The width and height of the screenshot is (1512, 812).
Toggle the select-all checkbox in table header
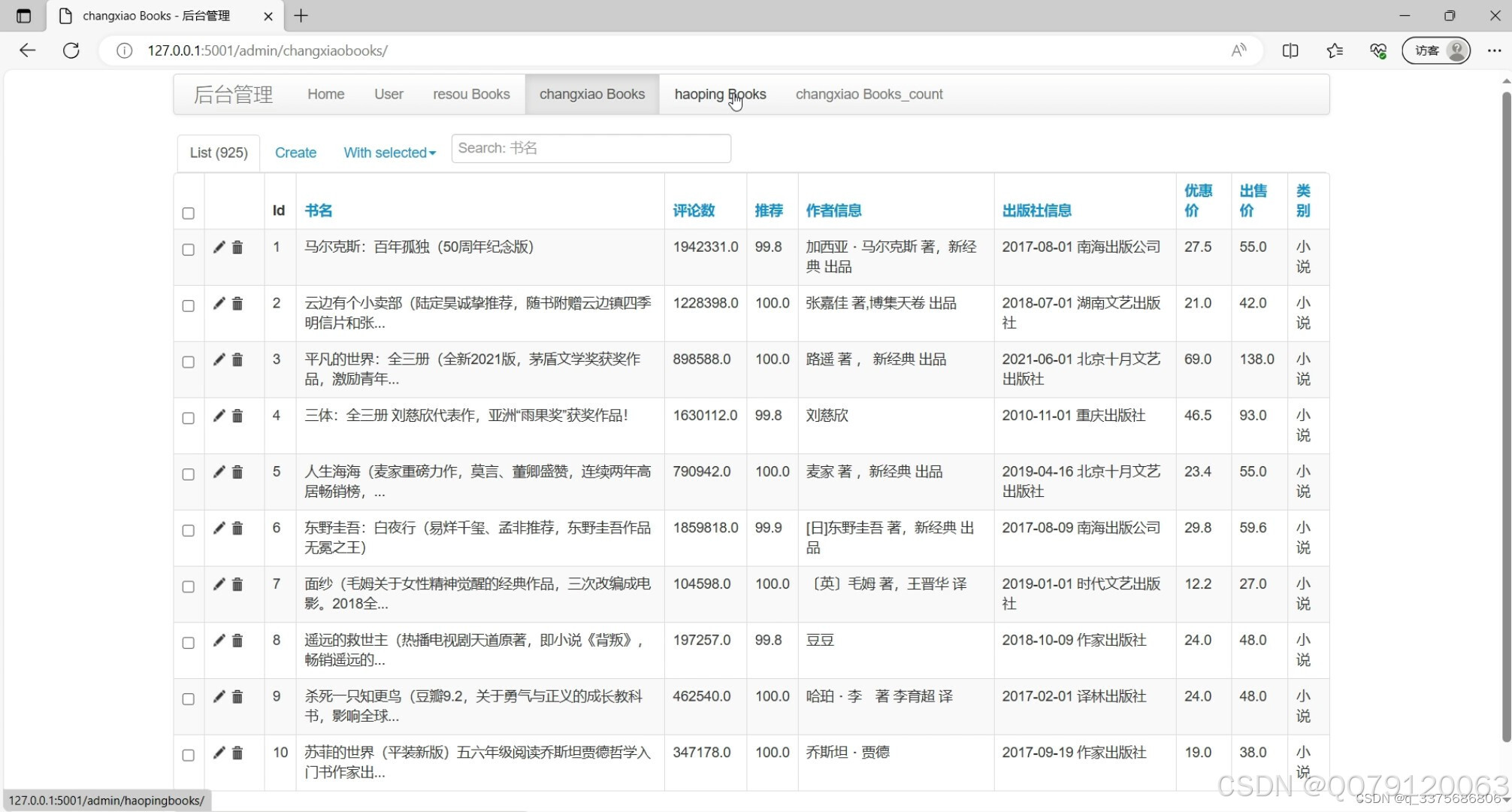pos(188,214)
